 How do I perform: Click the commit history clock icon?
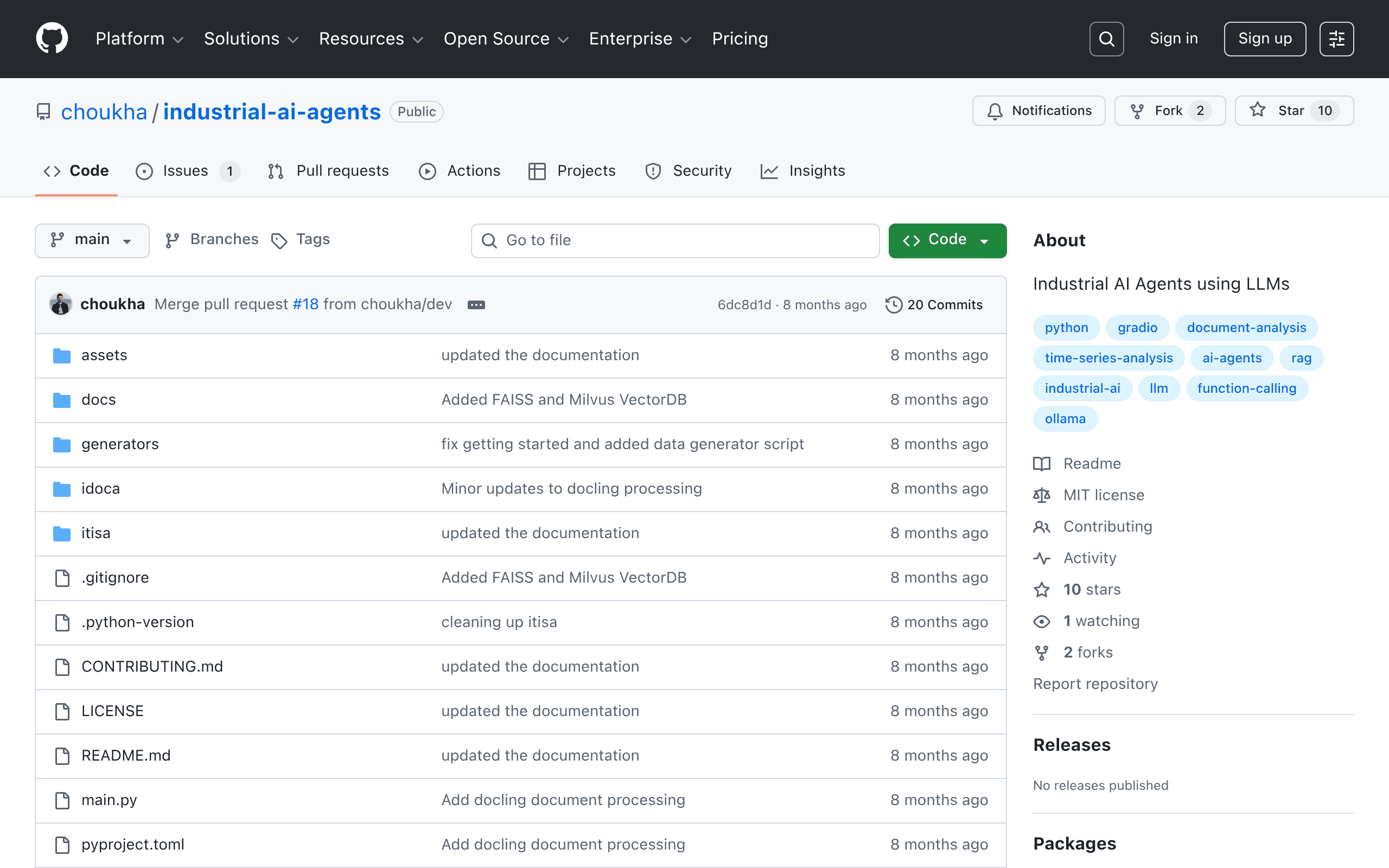[893, 305]
